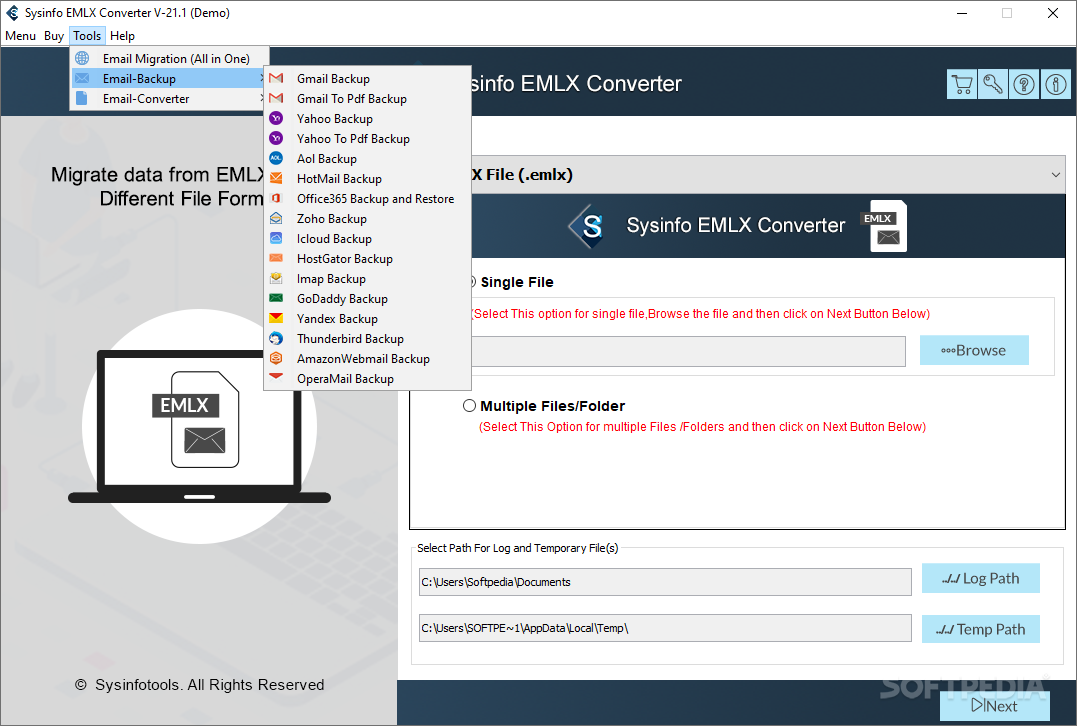Close the Sysinfo EMLX Converter window

[x=1052, y=13]
